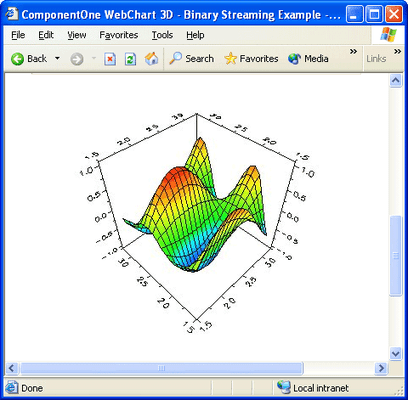
Task: Open the Tools menu
Action: click(162, 35)
